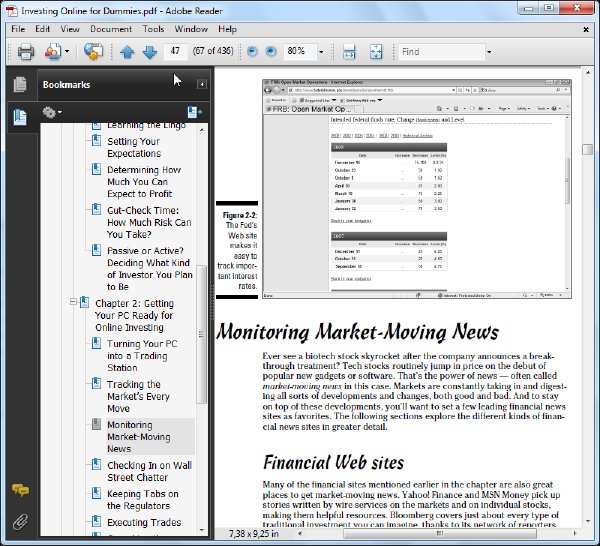Open dropdown arrow next to collaborate icon
Viewport: 600px width, 546px height.
(67, 51)
